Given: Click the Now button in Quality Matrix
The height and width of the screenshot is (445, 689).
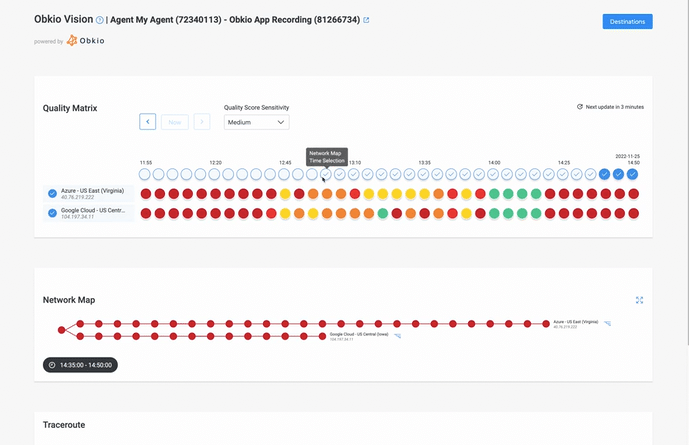Looking at the screenshot, I should pyautogui.click(x=175, y=122).
